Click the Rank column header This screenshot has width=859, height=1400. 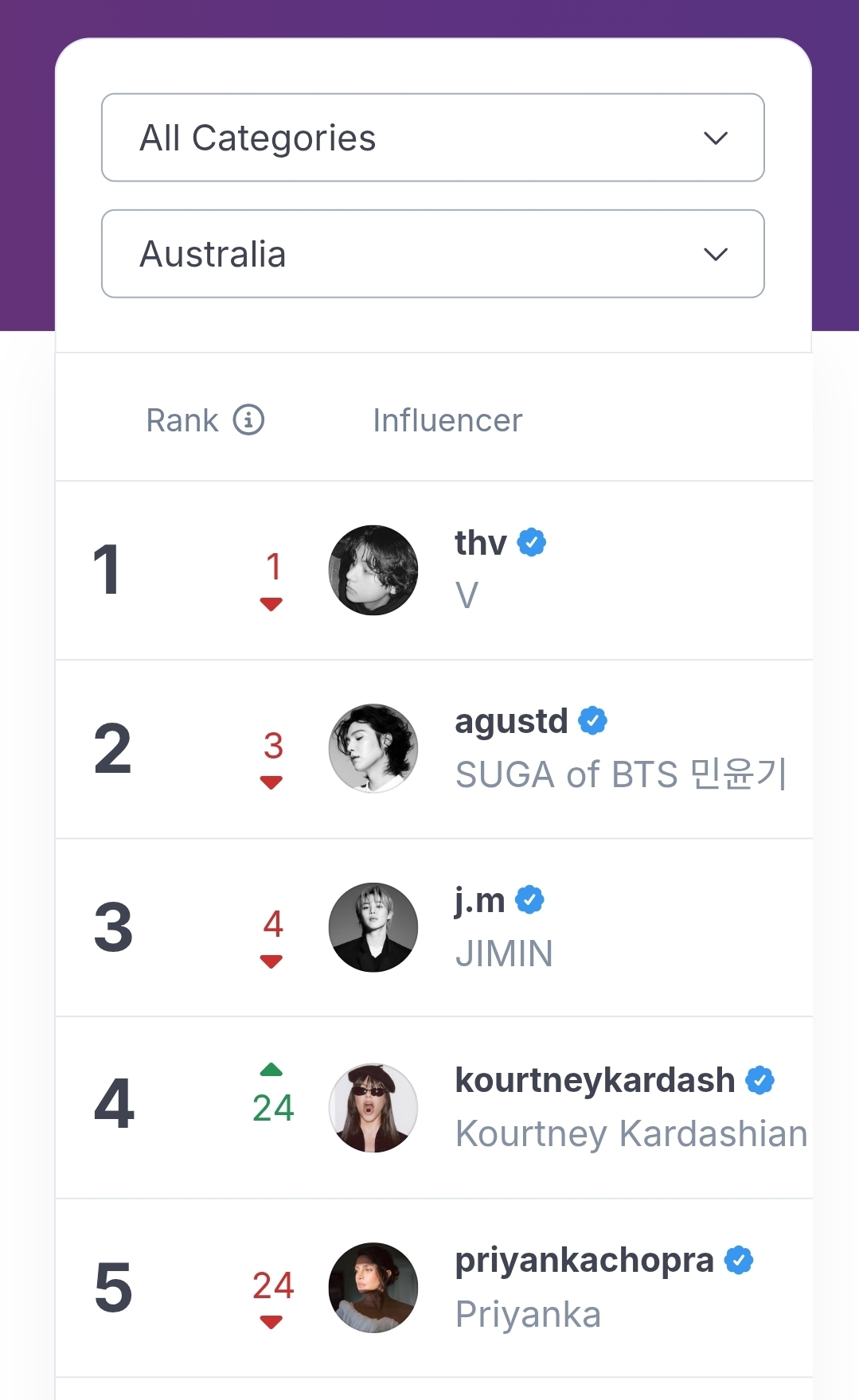coord(182,420)
